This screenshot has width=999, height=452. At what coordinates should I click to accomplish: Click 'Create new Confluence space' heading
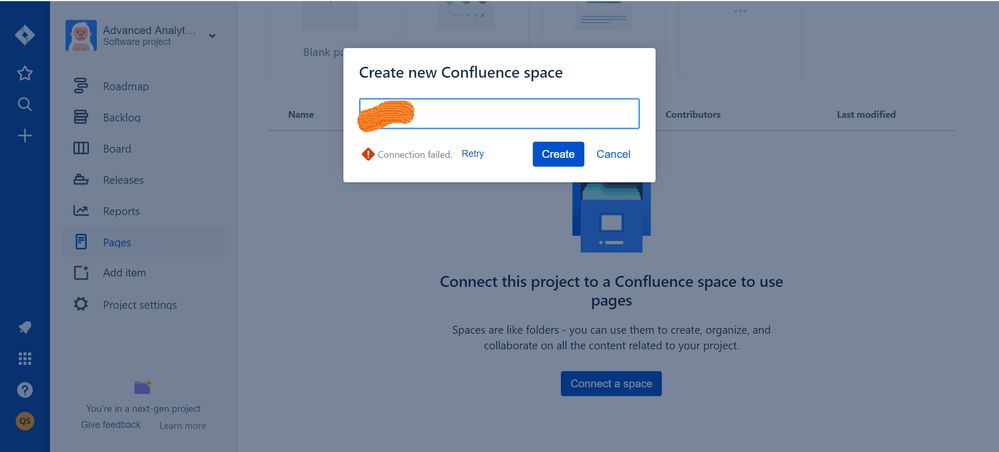461,72
